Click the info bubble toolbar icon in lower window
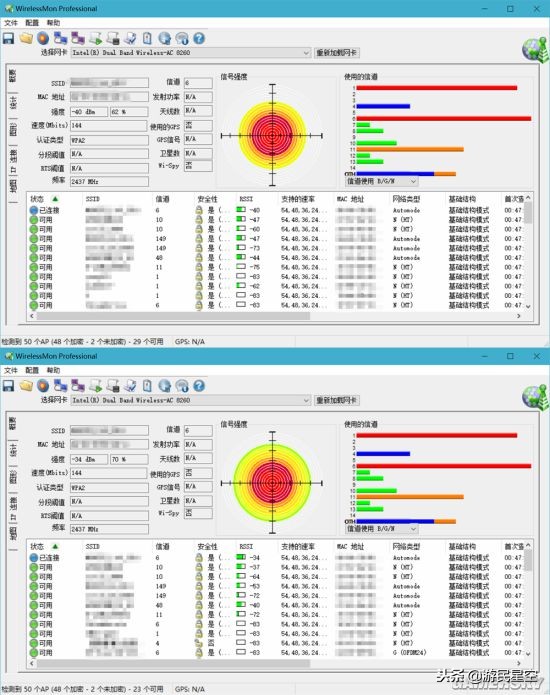This screenshot has width=550, height=695. point(182,386)
